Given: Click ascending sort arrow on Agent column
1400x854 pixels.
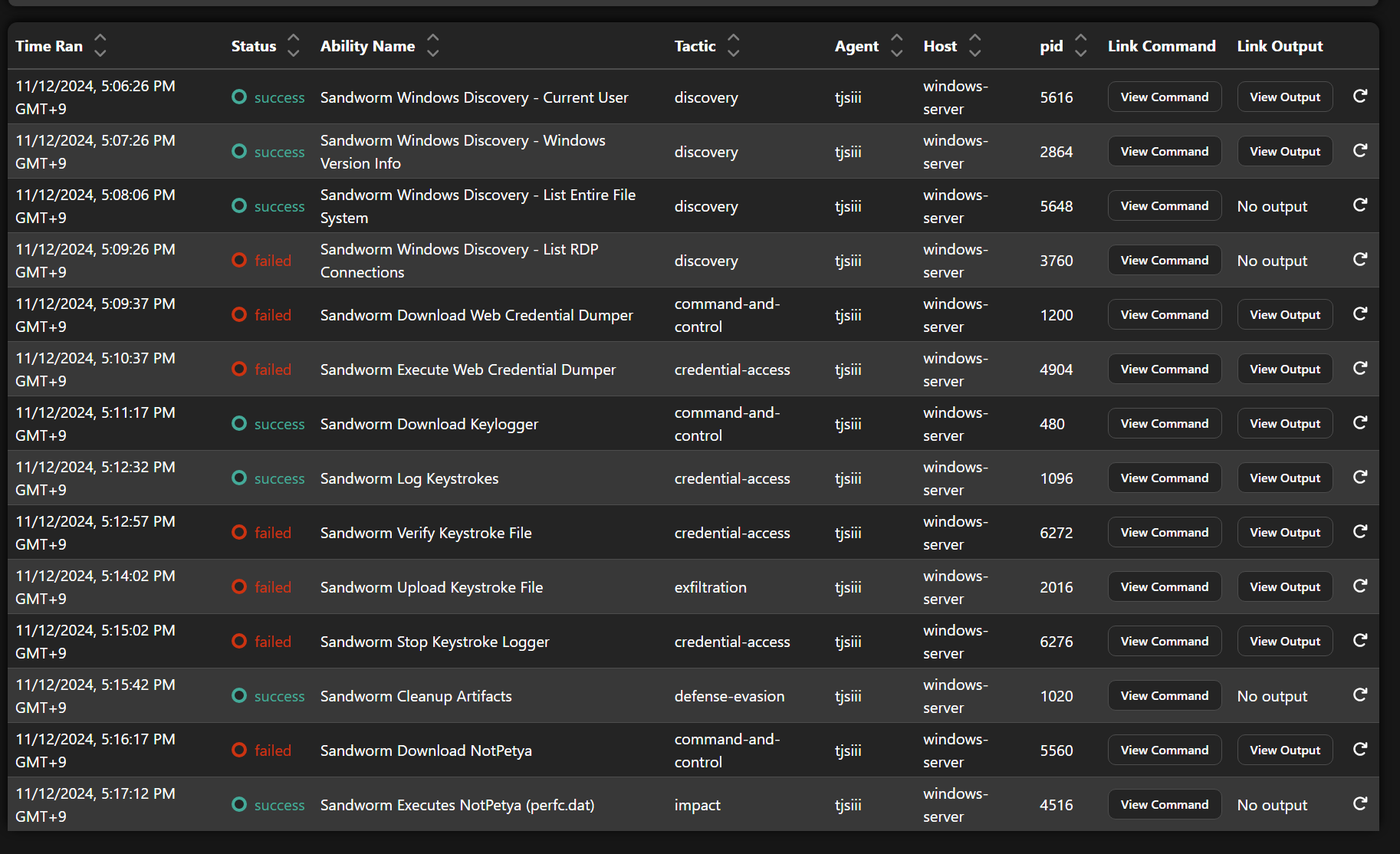Looking at the screenshot, I should (896, 38).
